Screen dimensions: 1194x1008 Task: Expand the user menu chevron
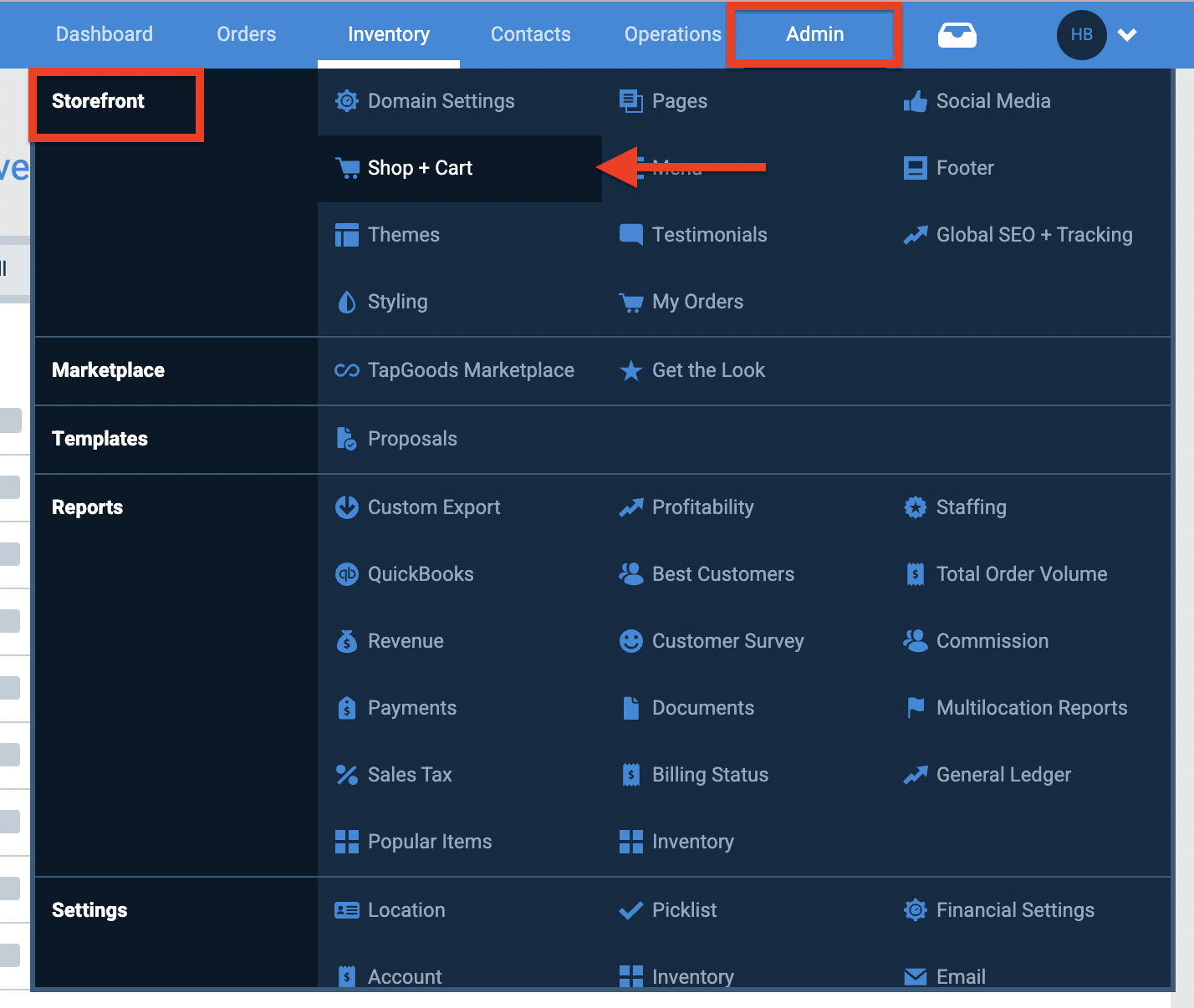pos(1127,35)
